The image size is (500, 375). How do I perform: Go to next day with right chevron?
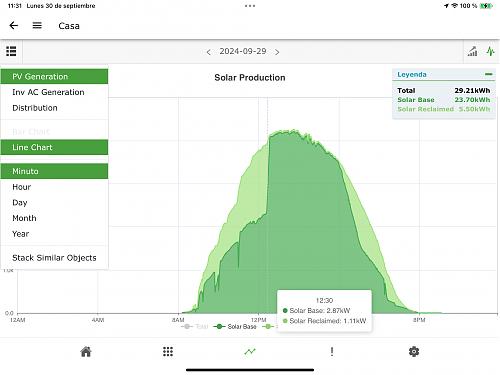tap(277, 52)
